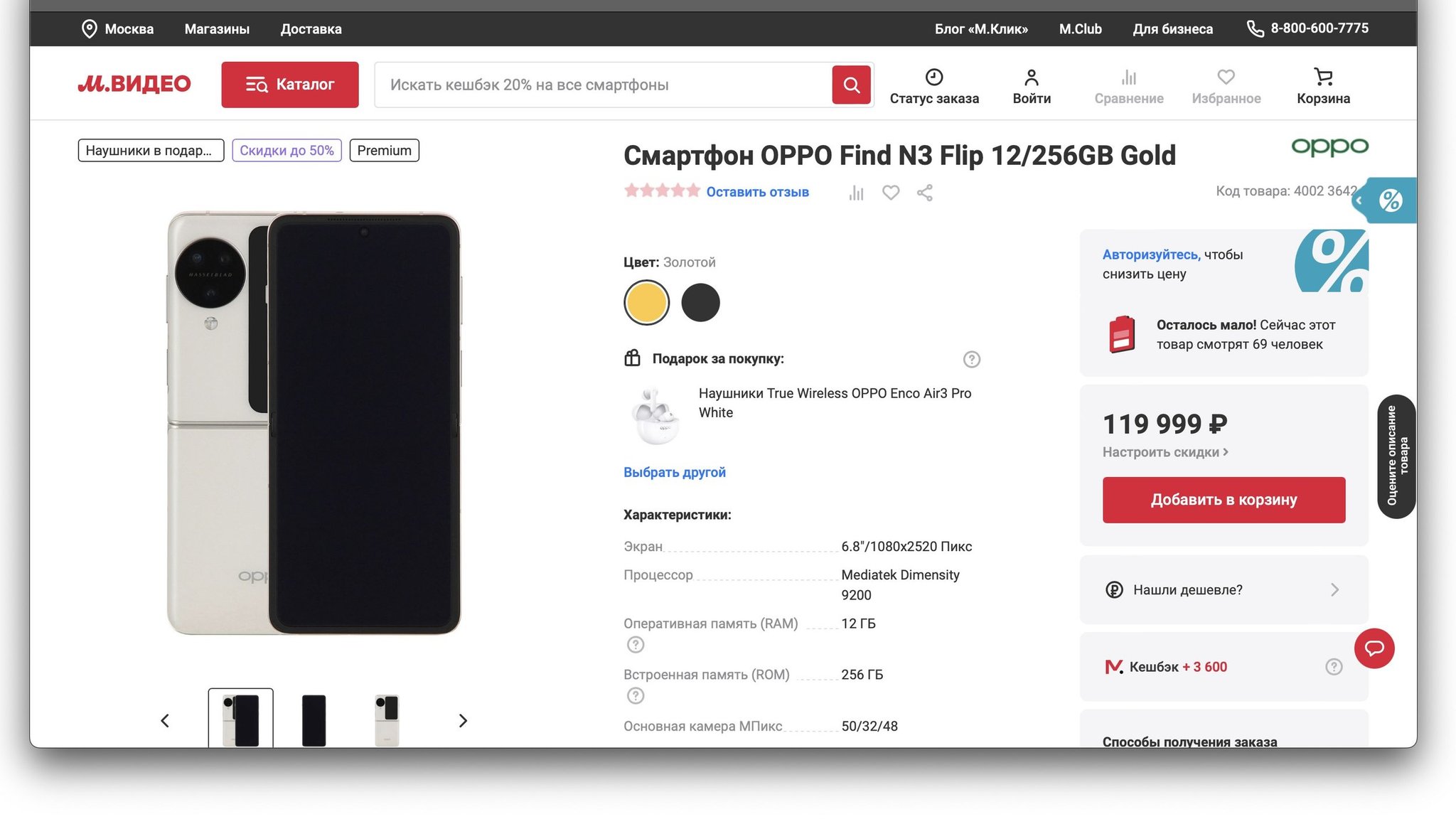Open Для бизнеса page
Image resolution: width=1456 pixels, height=819 pixels.
tap(1172, 29)
